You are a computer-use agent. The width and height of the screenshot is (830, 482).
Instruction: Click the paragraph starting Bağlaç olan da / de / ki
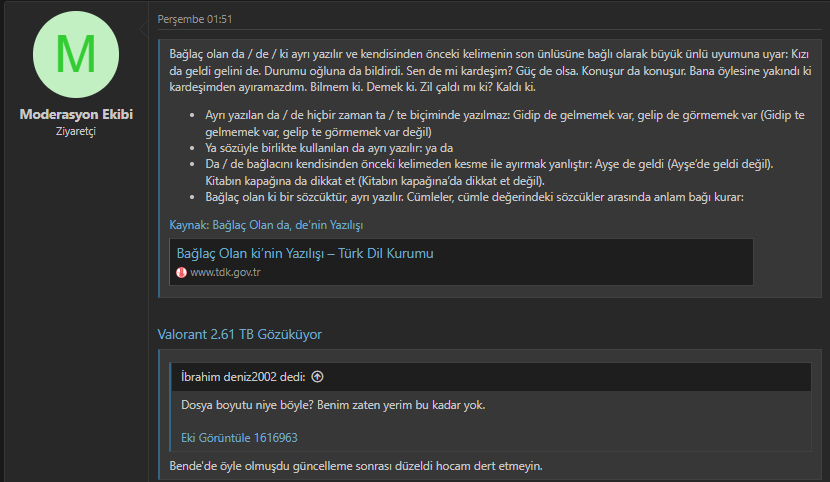490,70
